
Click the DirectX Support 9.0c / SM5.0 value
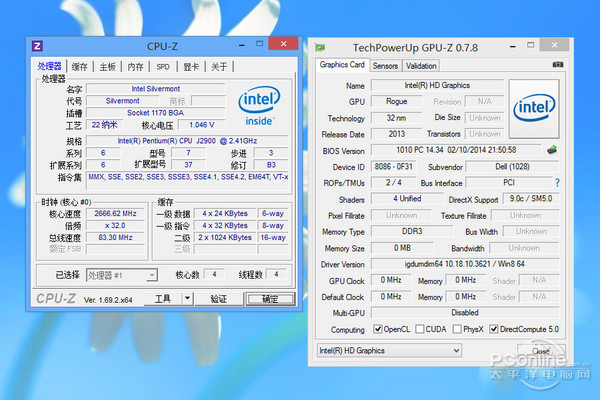pos(531,199)
